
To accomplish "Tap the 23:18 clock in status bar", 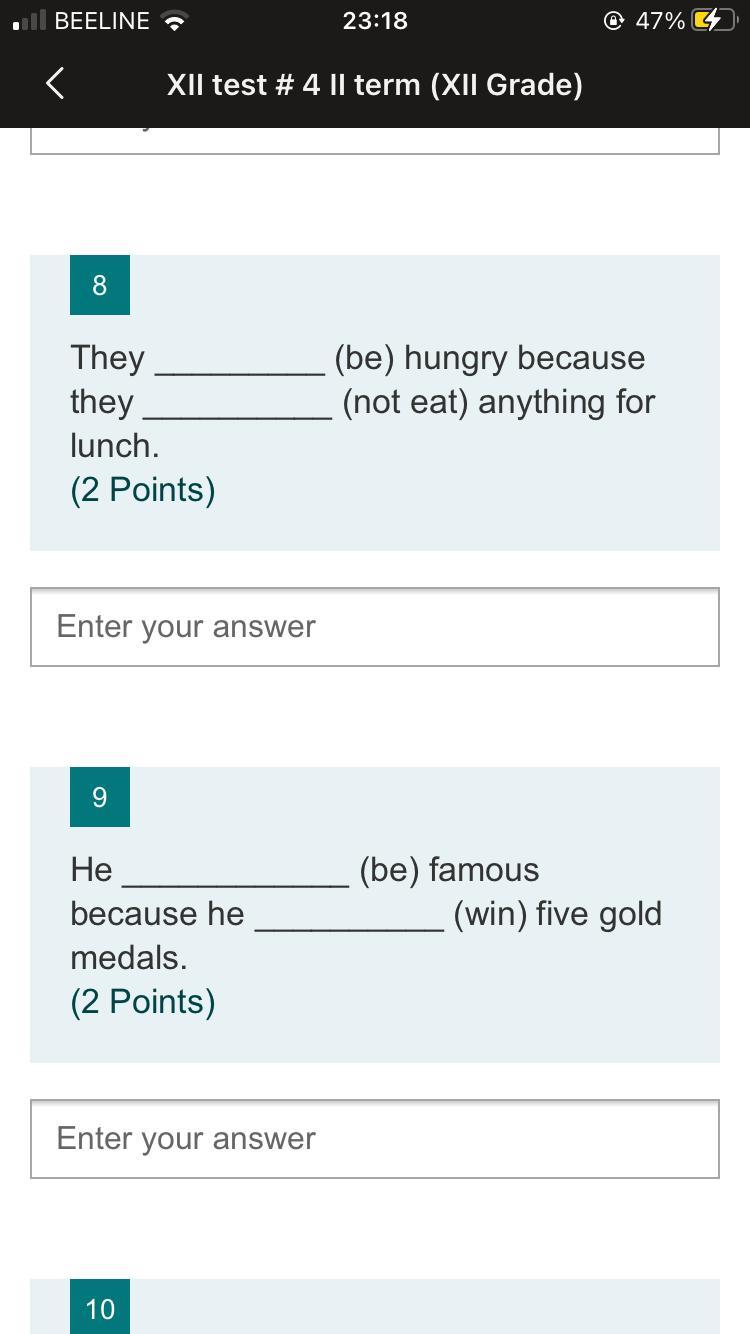I will point(375,21).
